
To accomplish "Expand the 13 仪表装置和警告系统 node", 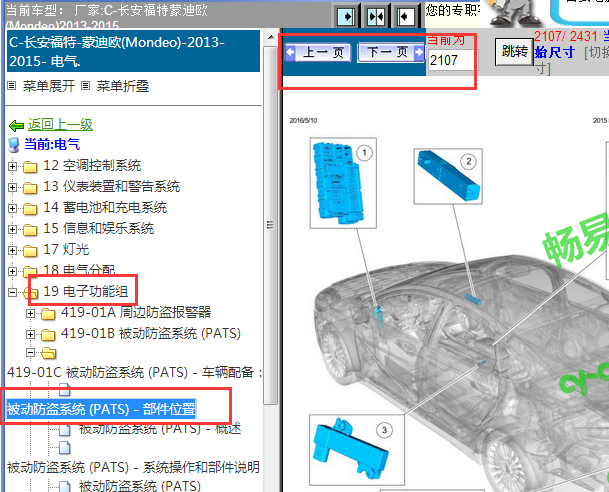I will click(x=12, y=188).
